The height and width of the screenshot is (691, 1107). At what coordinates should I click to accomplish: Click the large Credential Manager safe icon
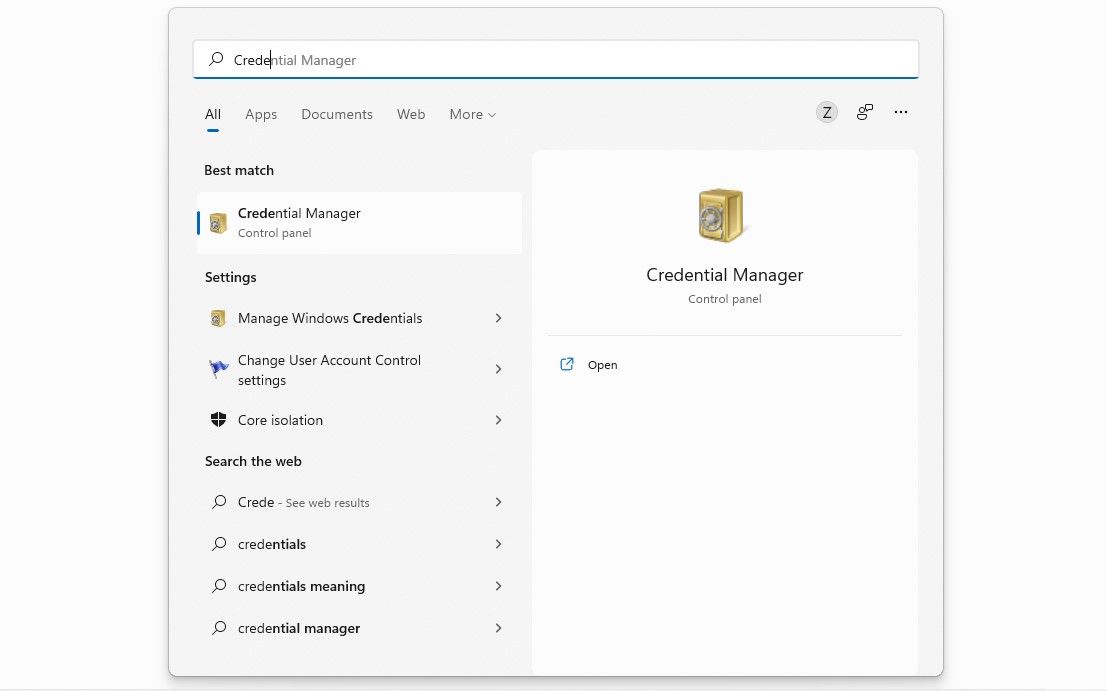coord(723,214)
